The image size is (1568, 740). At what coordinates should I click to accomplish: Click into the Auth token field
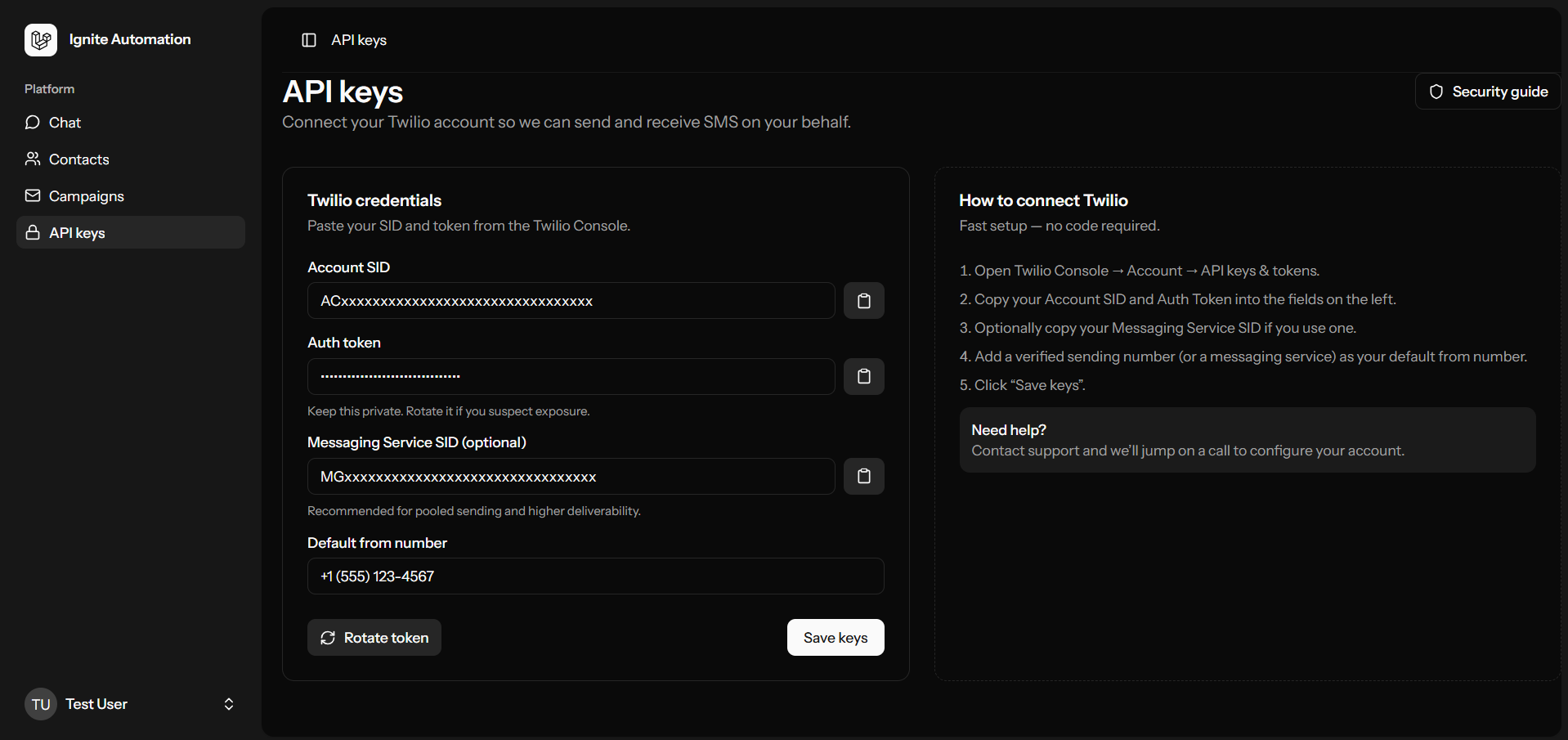pos(571,376)
